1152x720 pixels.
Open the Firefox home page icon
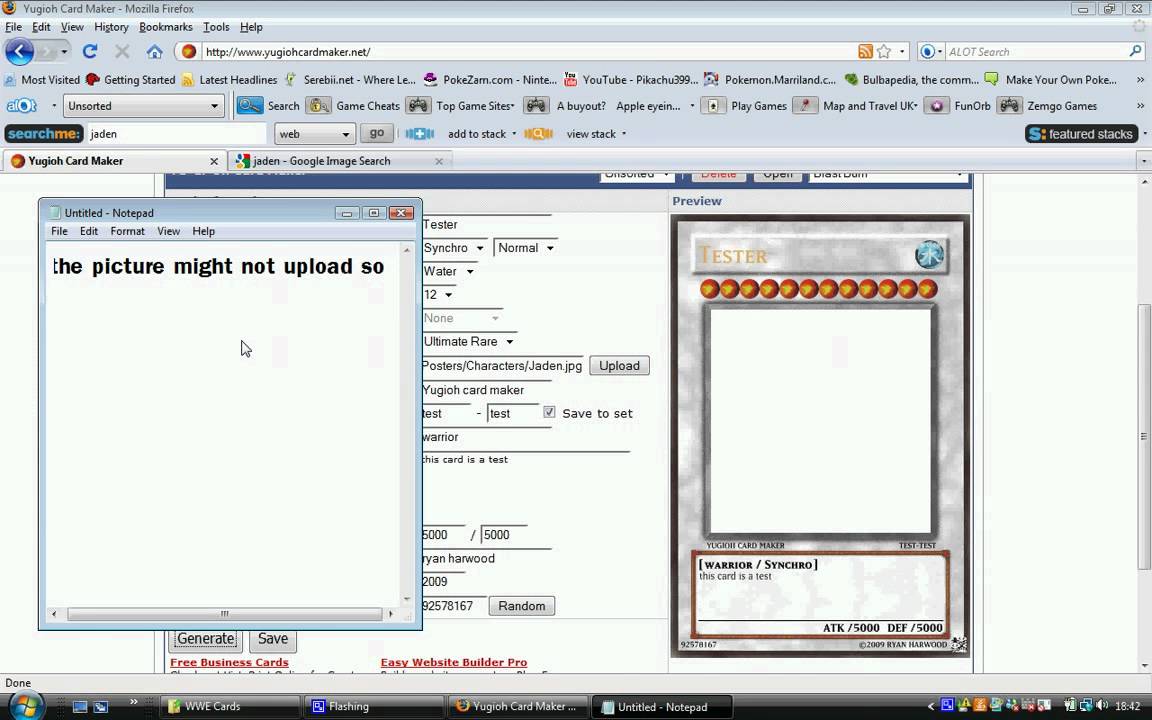(154, 51)
